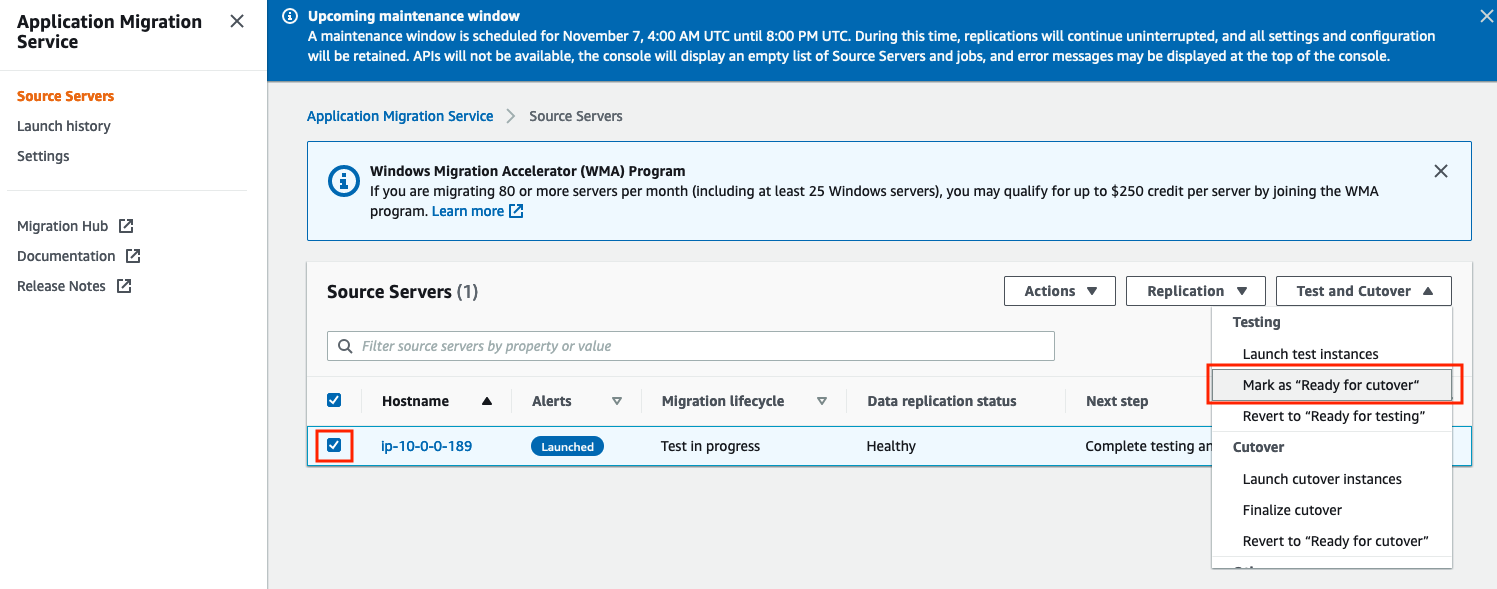Open Settings in the sidebar

[x=43, y=156]
